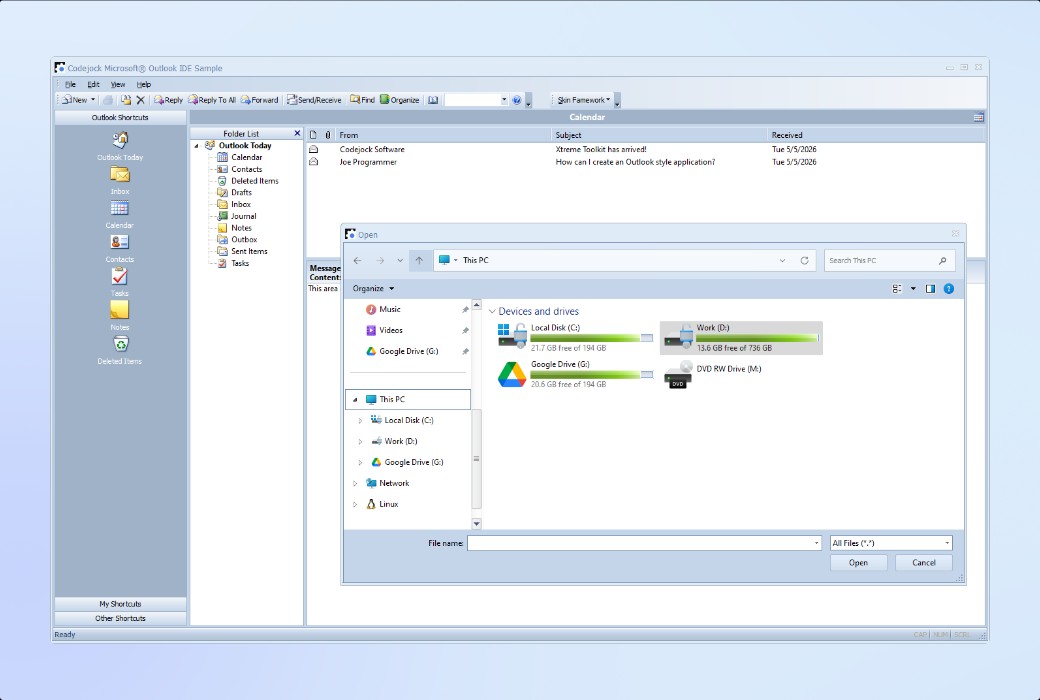Click the File name input field

tap(644, 543)
